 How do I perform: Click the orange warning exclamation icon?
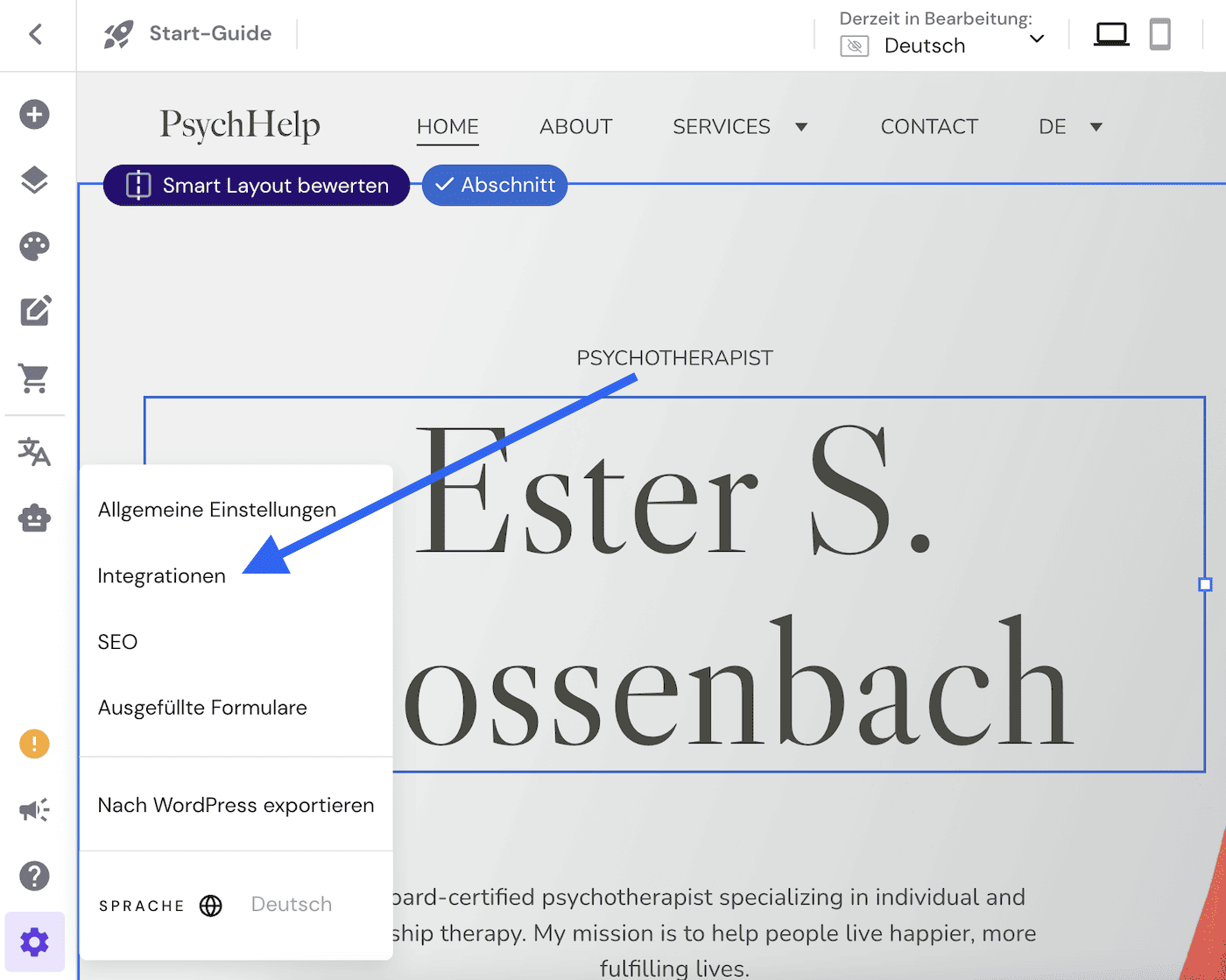point(34,744)
